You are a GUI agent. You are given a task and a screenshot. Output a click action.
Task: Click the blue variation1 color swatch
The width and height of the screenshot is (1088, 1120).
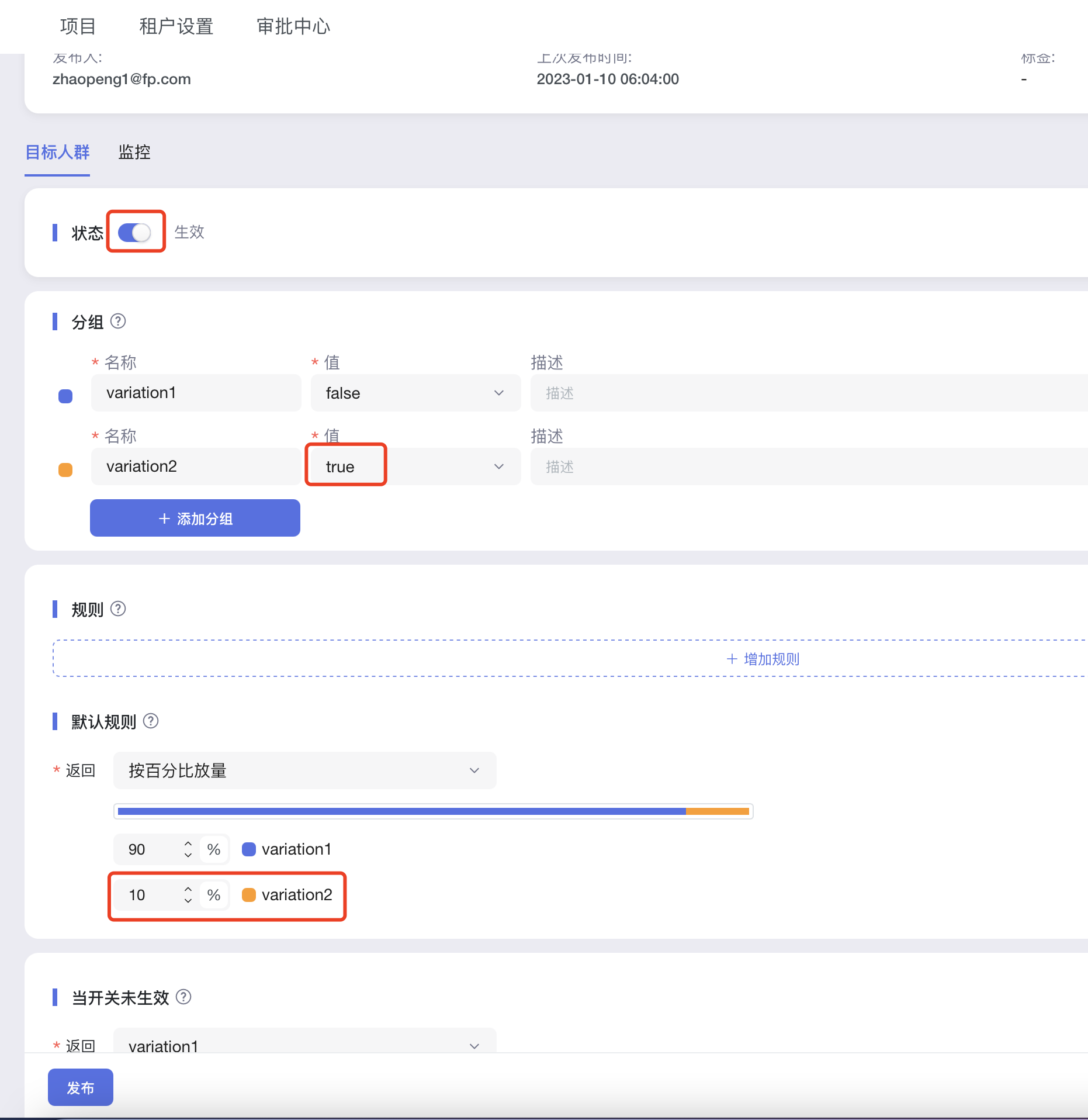pos(65,396)
